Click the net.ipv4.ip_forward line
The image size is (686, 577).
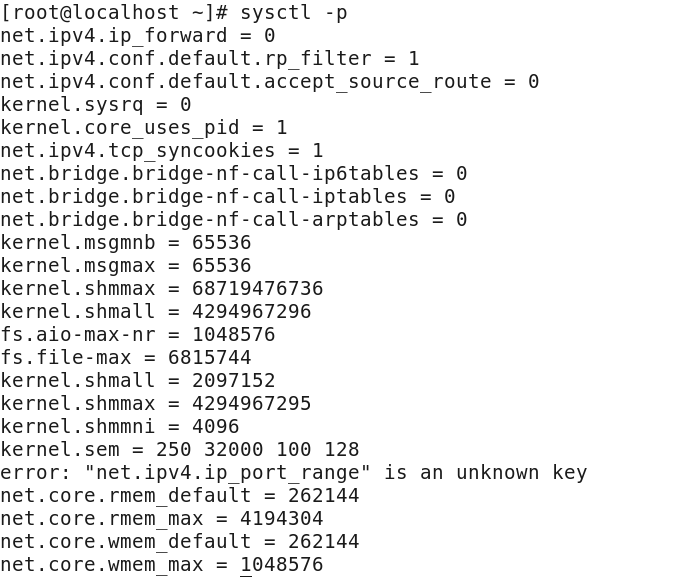[x=138, y=36]
